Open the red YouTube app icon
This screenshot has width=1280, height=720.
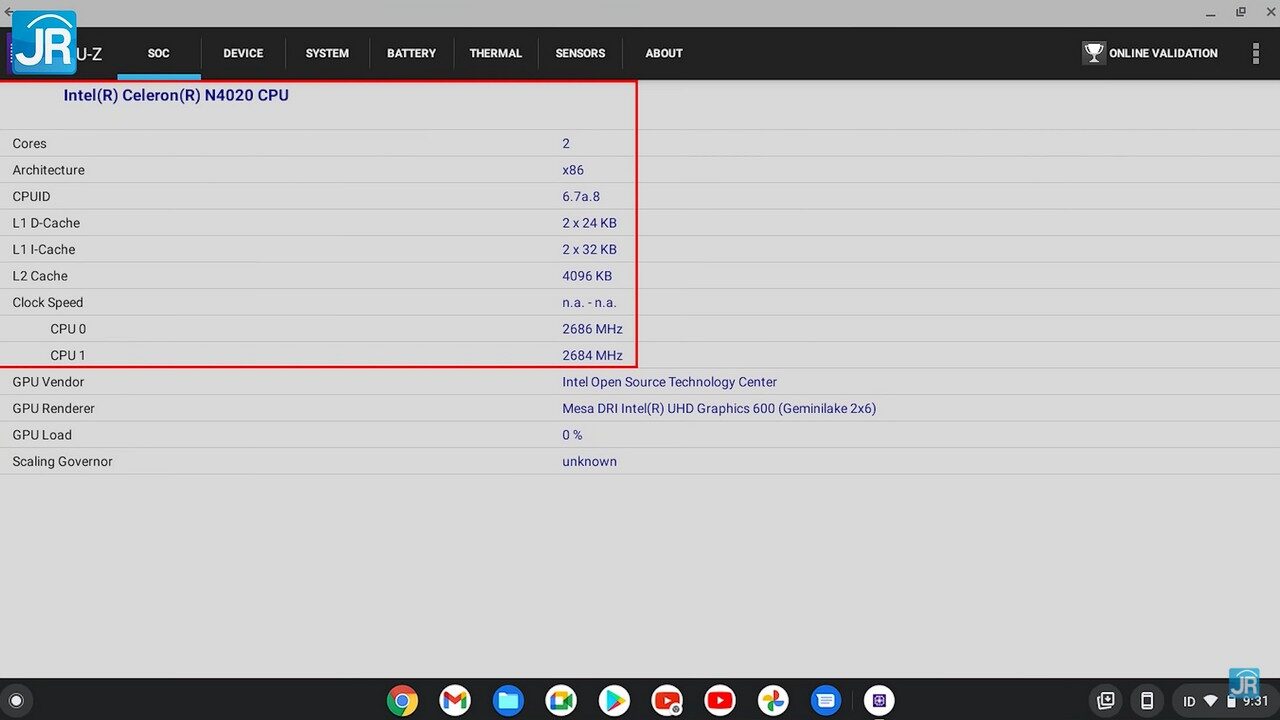[x=720, y=701]
